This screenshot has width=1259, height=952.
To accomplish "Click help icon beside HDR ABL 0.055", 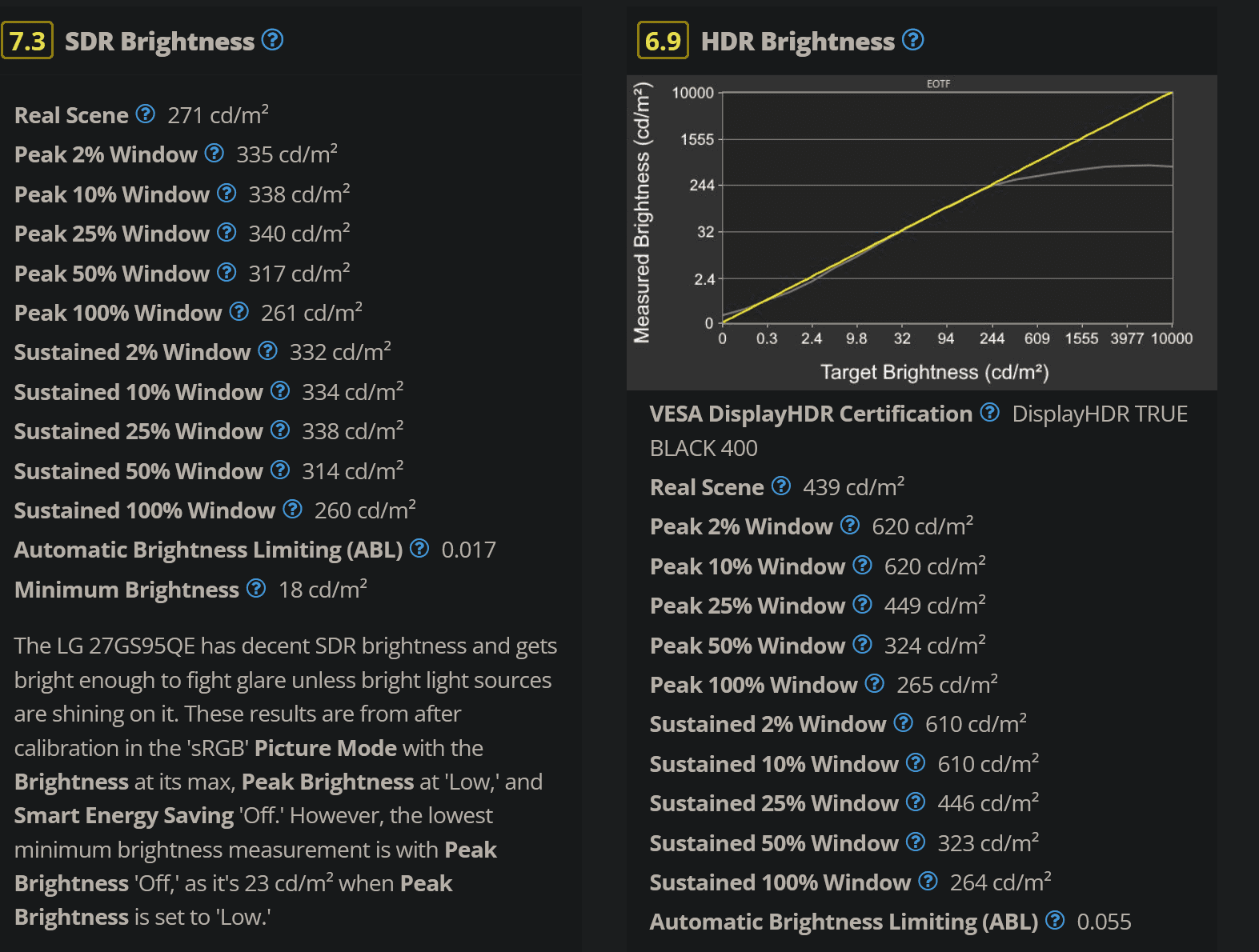I will click(x=1056, y=920).
